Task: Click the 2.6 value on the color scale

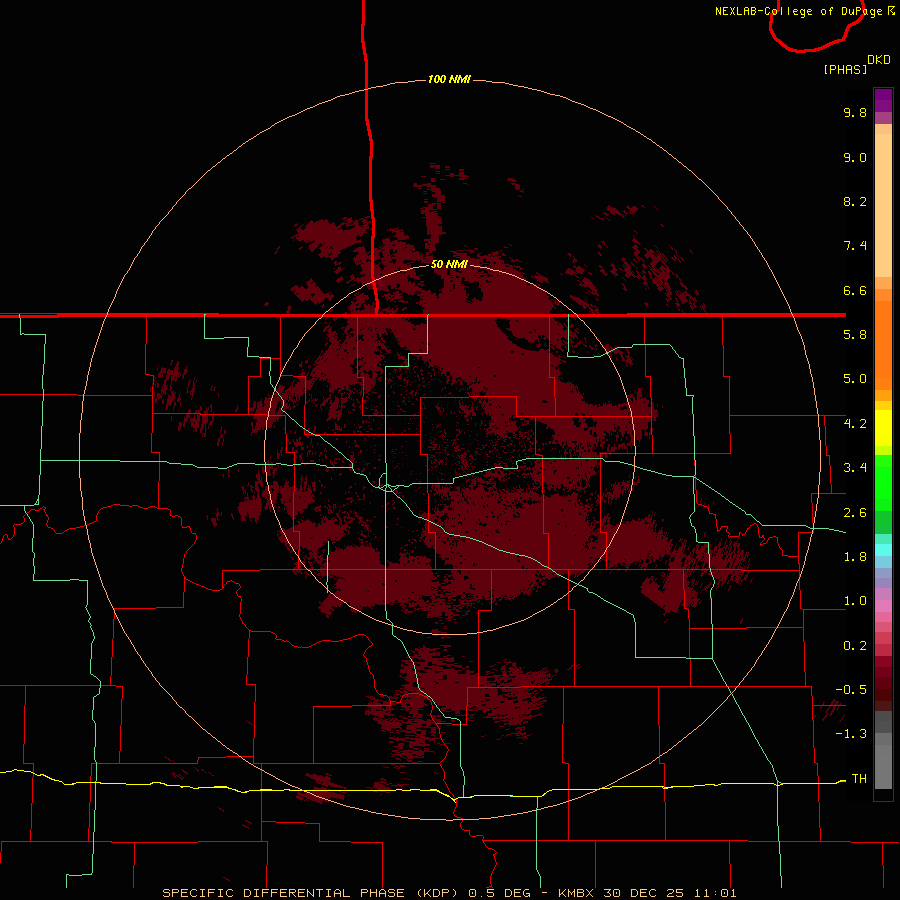Action: click(855, 513)
